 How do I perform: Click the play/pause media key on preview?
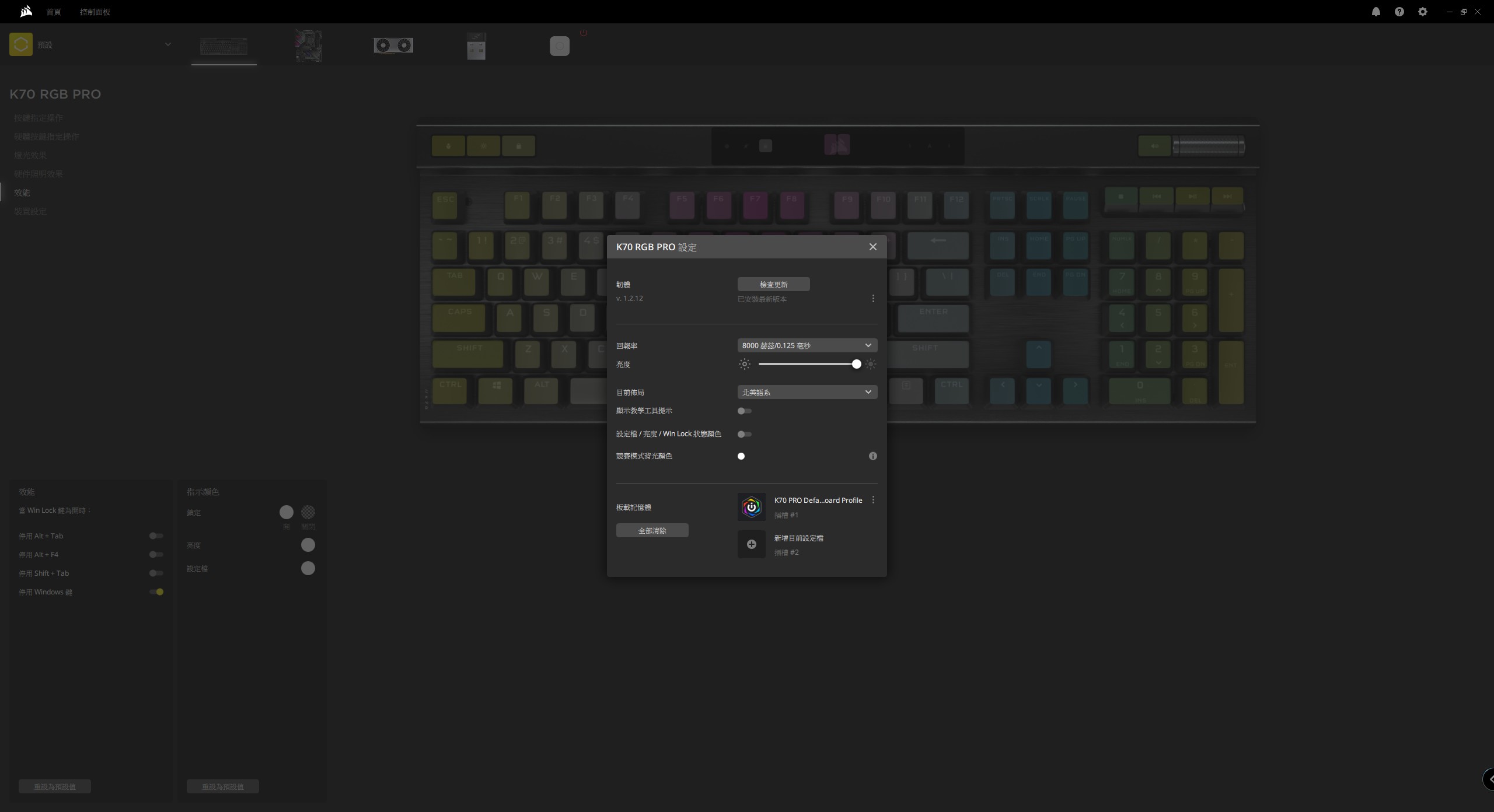(1192, 197)
